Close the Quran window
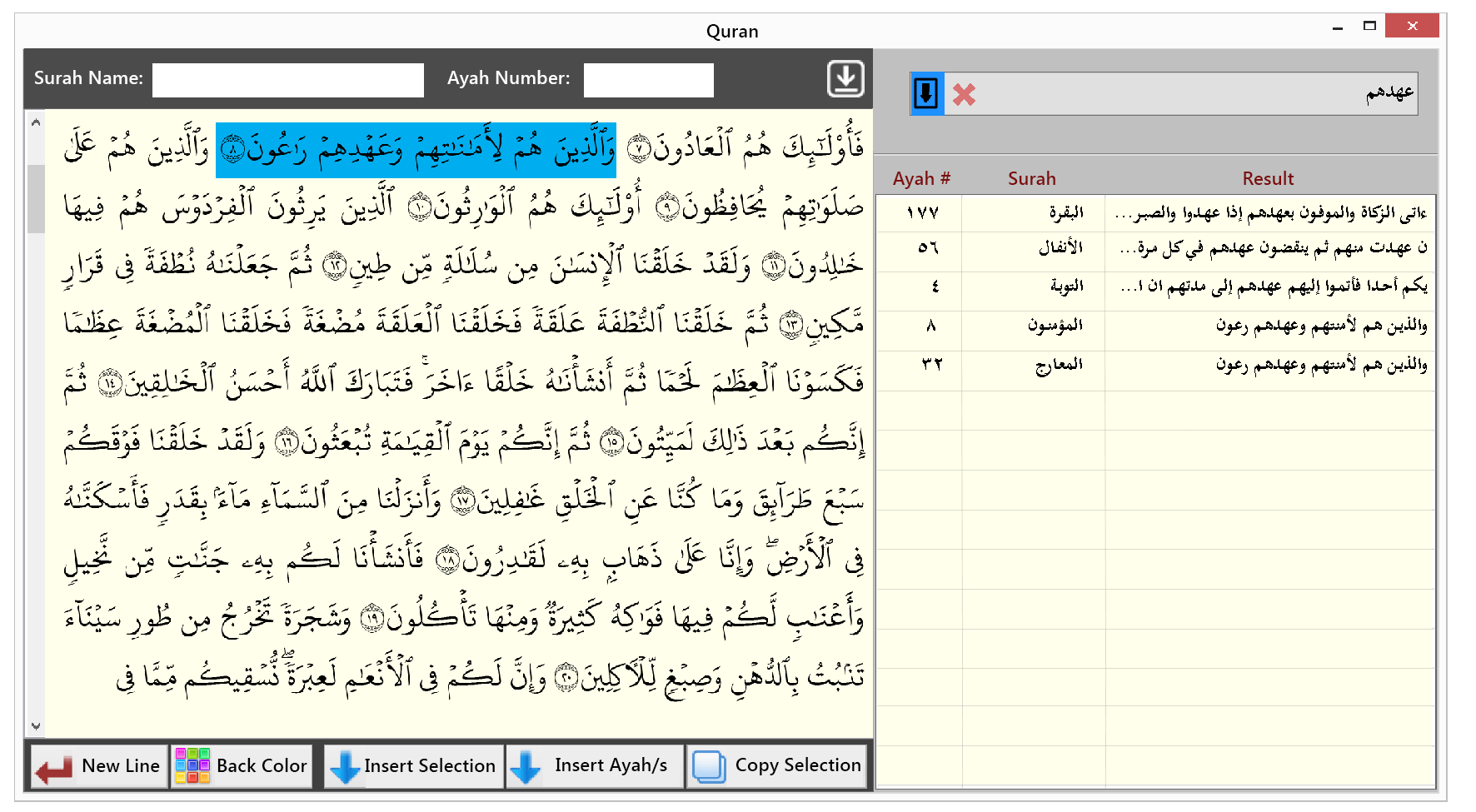Viewport: 1476px width, 812px height. coord(1412,26)
